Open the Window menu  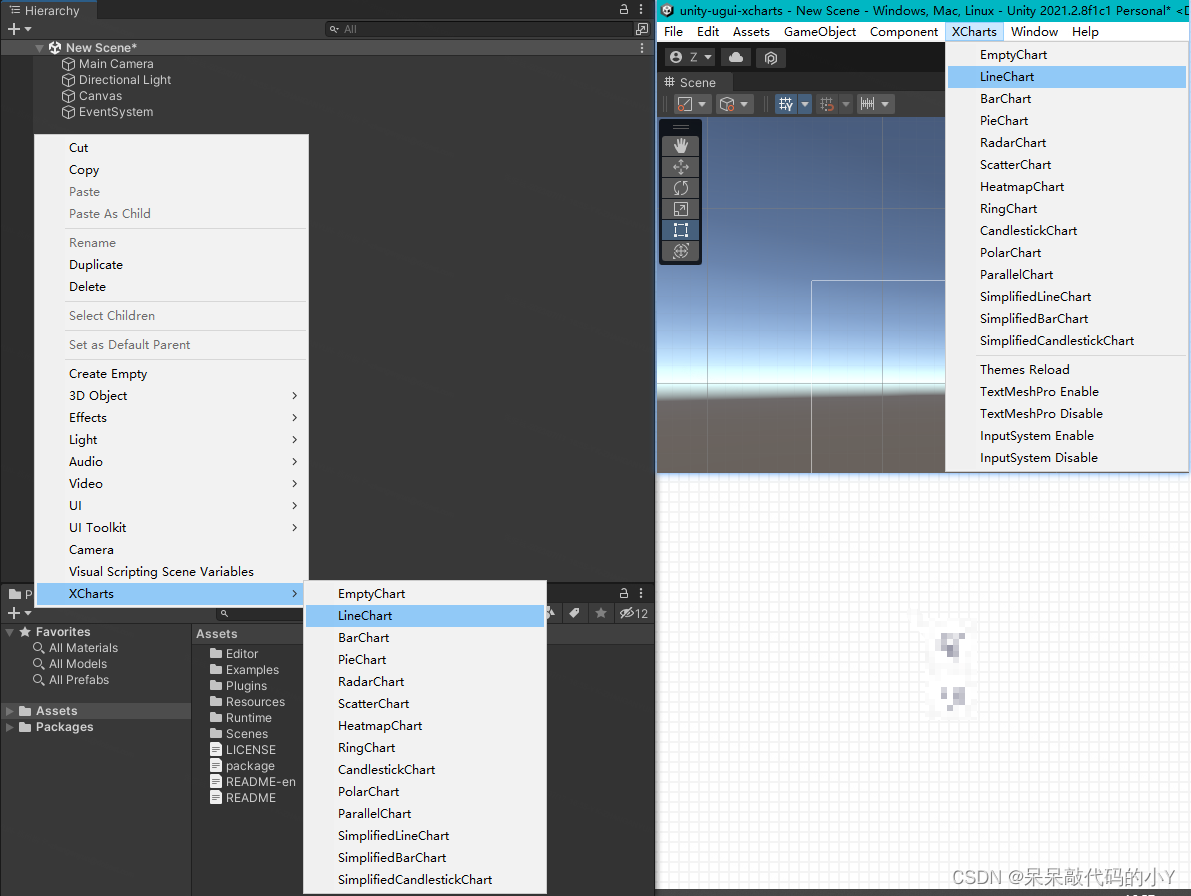1035,32
